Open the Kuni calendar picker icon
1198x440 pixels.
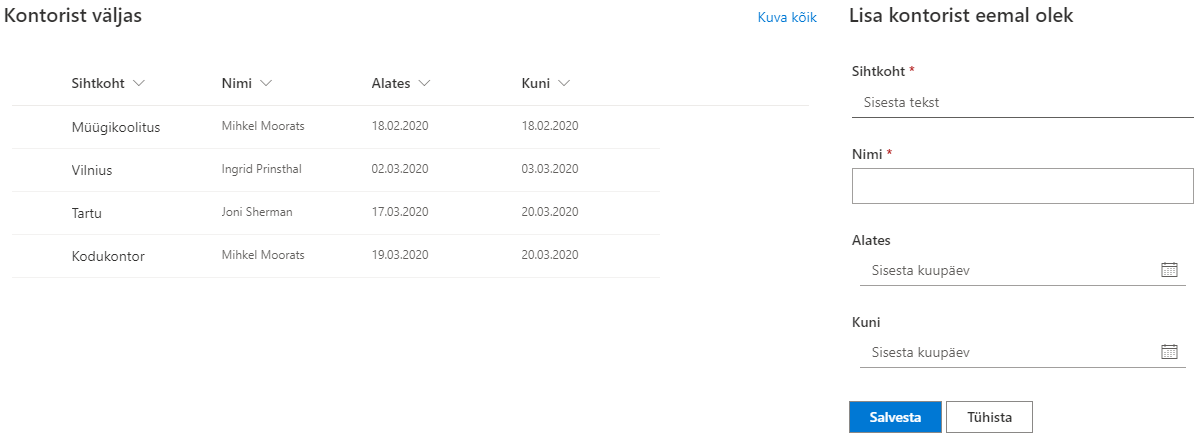[x=1169, y=352]
